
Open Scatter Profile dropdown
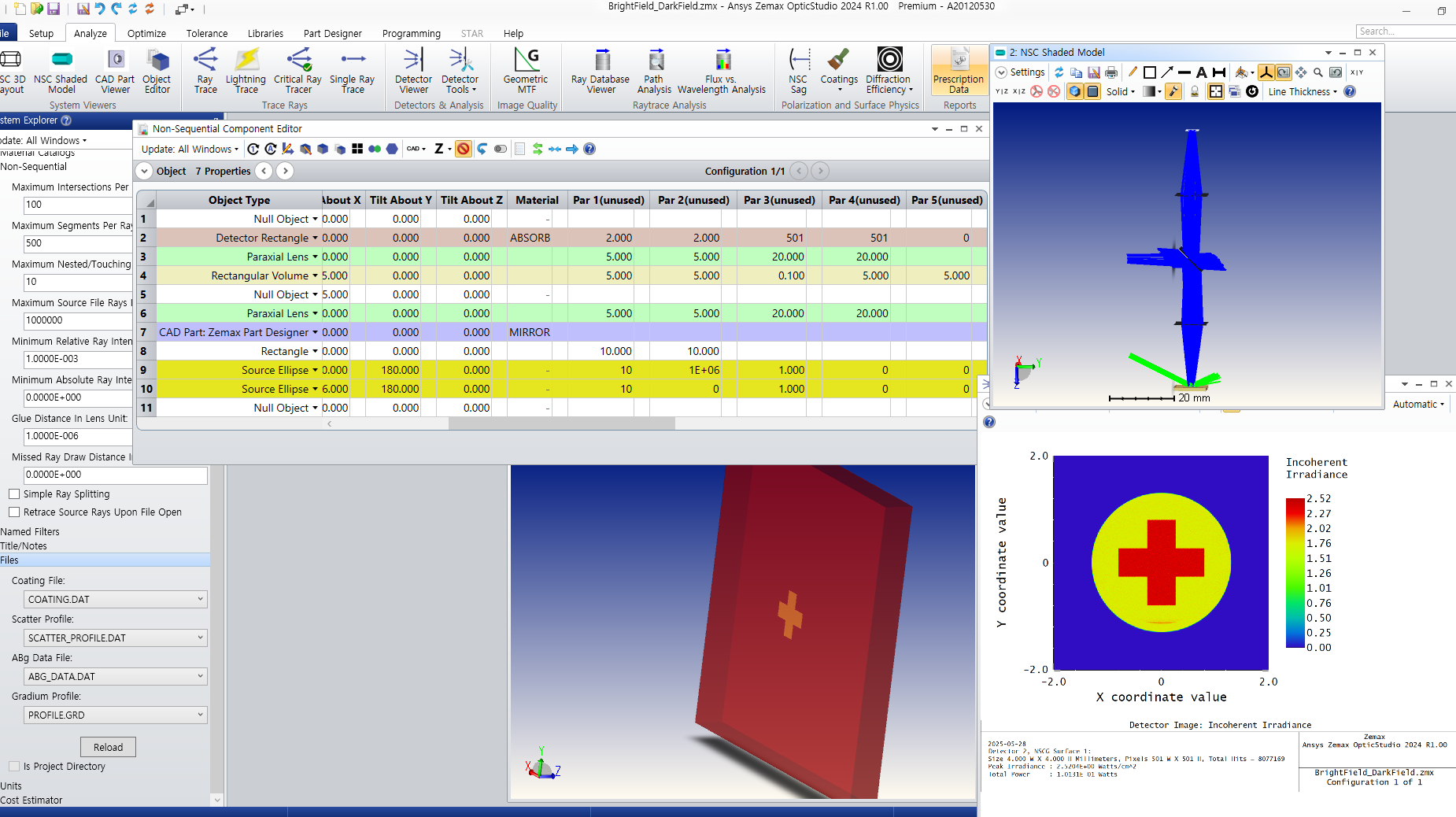(x=116, y=638)
